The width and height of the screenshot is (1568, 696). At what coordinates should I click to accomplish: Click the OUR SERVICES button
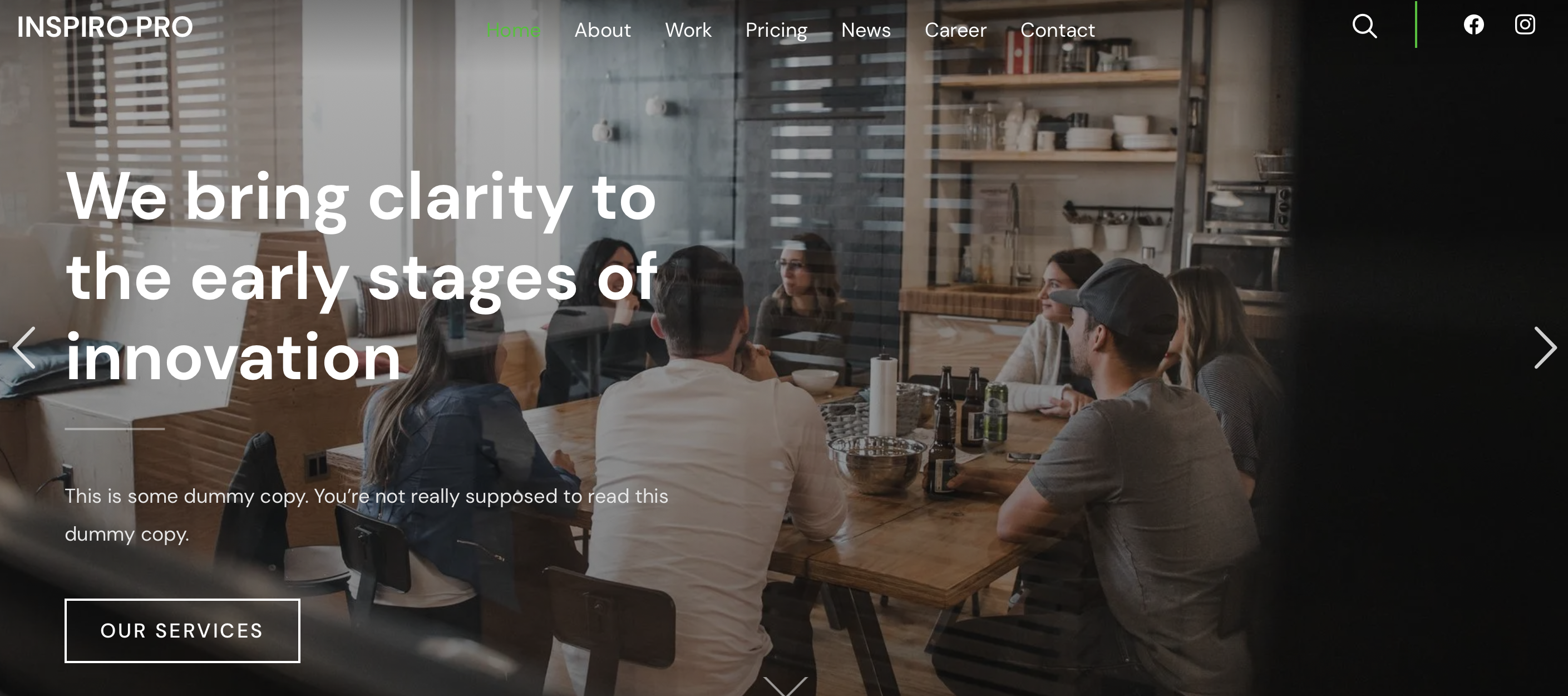183,631
